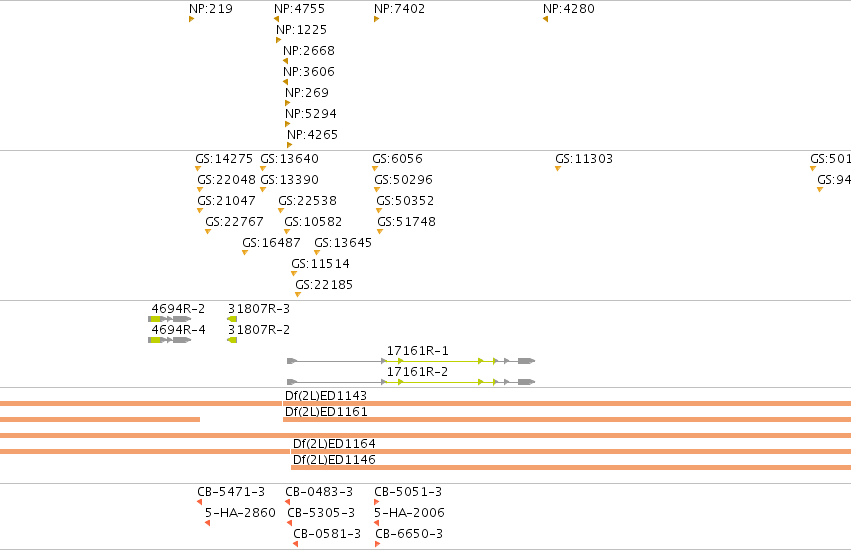
Task: Click the GS:51748 label
Action: 407,222
